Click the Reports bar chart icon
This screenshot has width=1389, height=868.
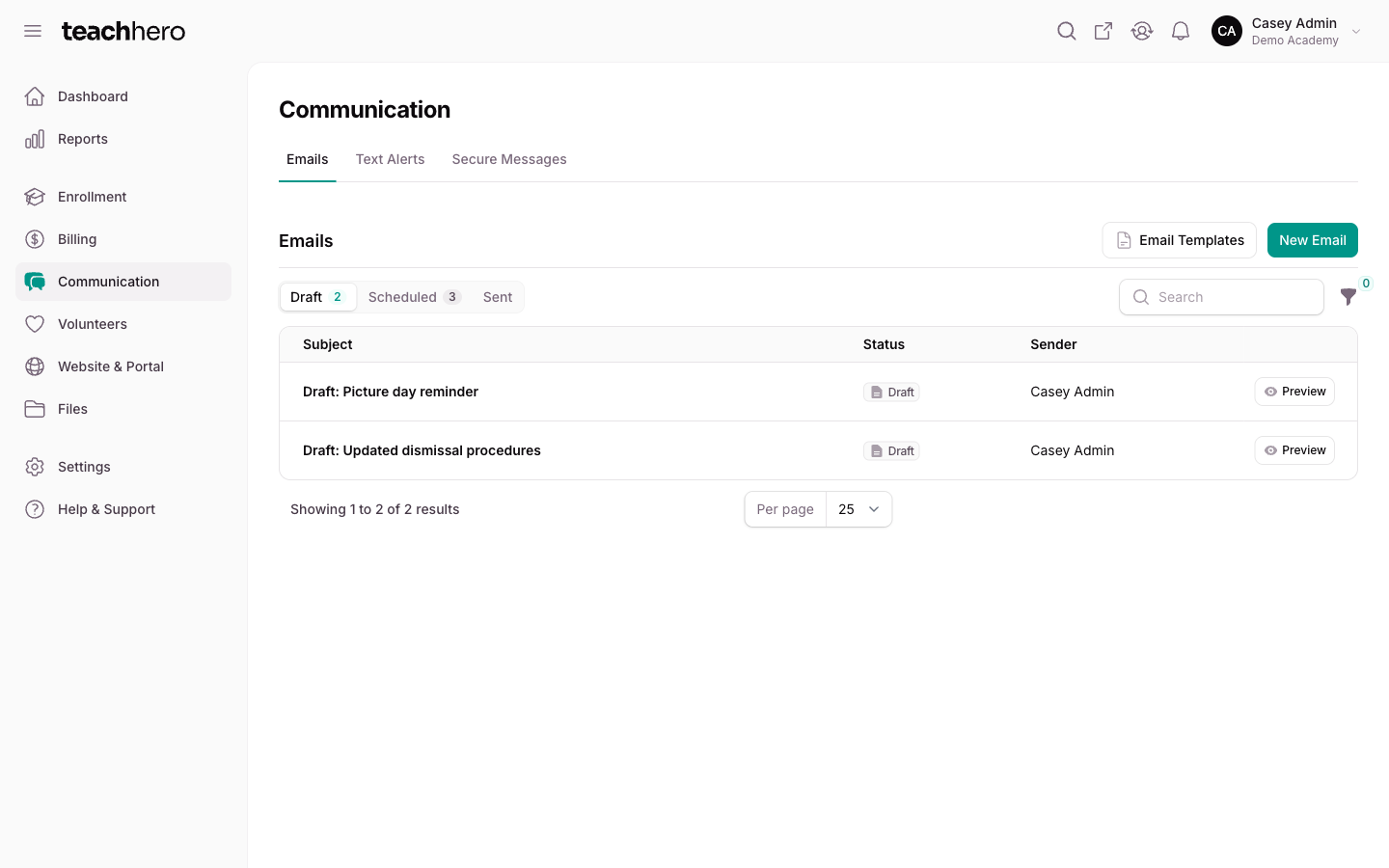35,139
